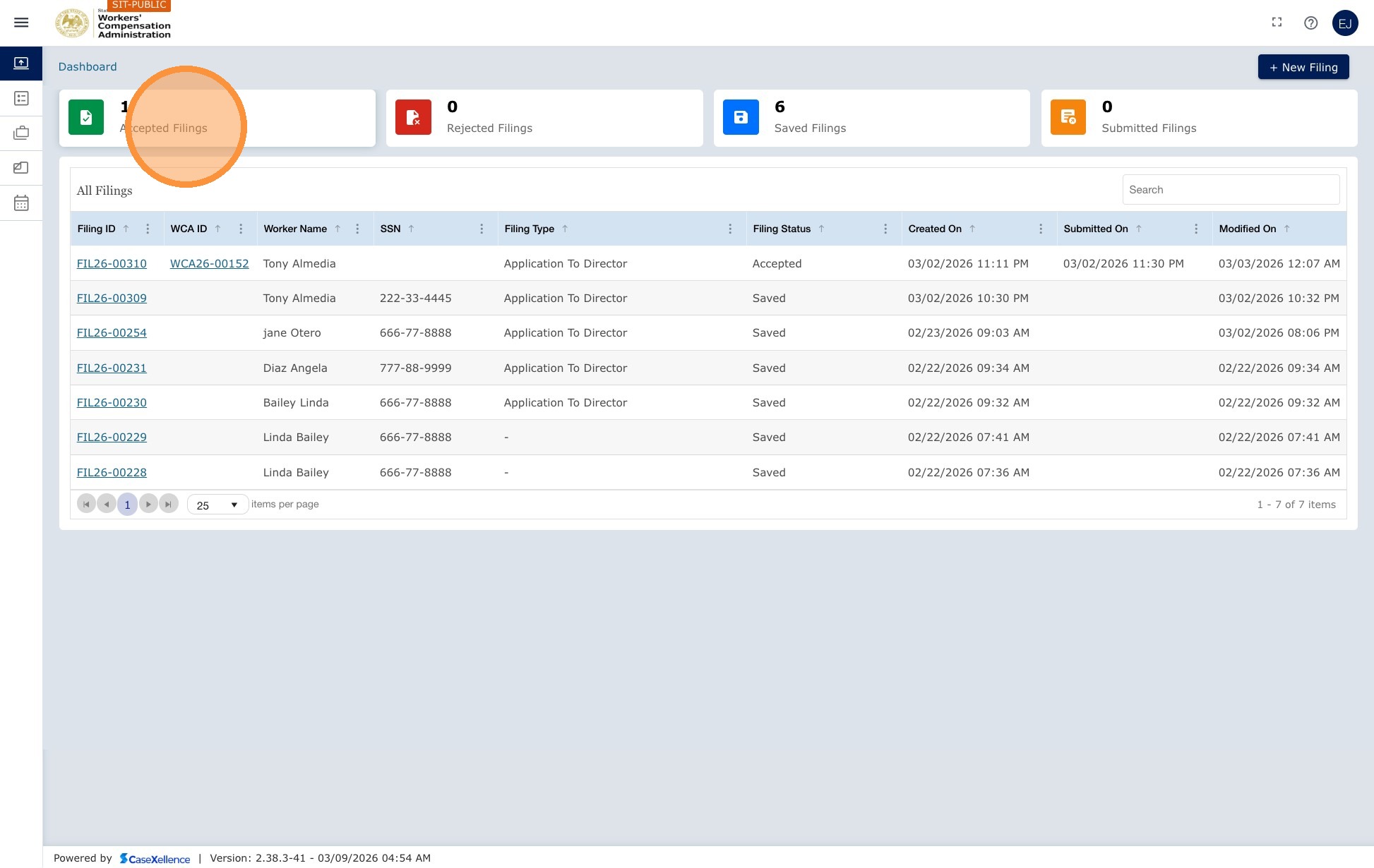Sort by Worker Name arrow
1374x868 pixels.
pos(337,229)
